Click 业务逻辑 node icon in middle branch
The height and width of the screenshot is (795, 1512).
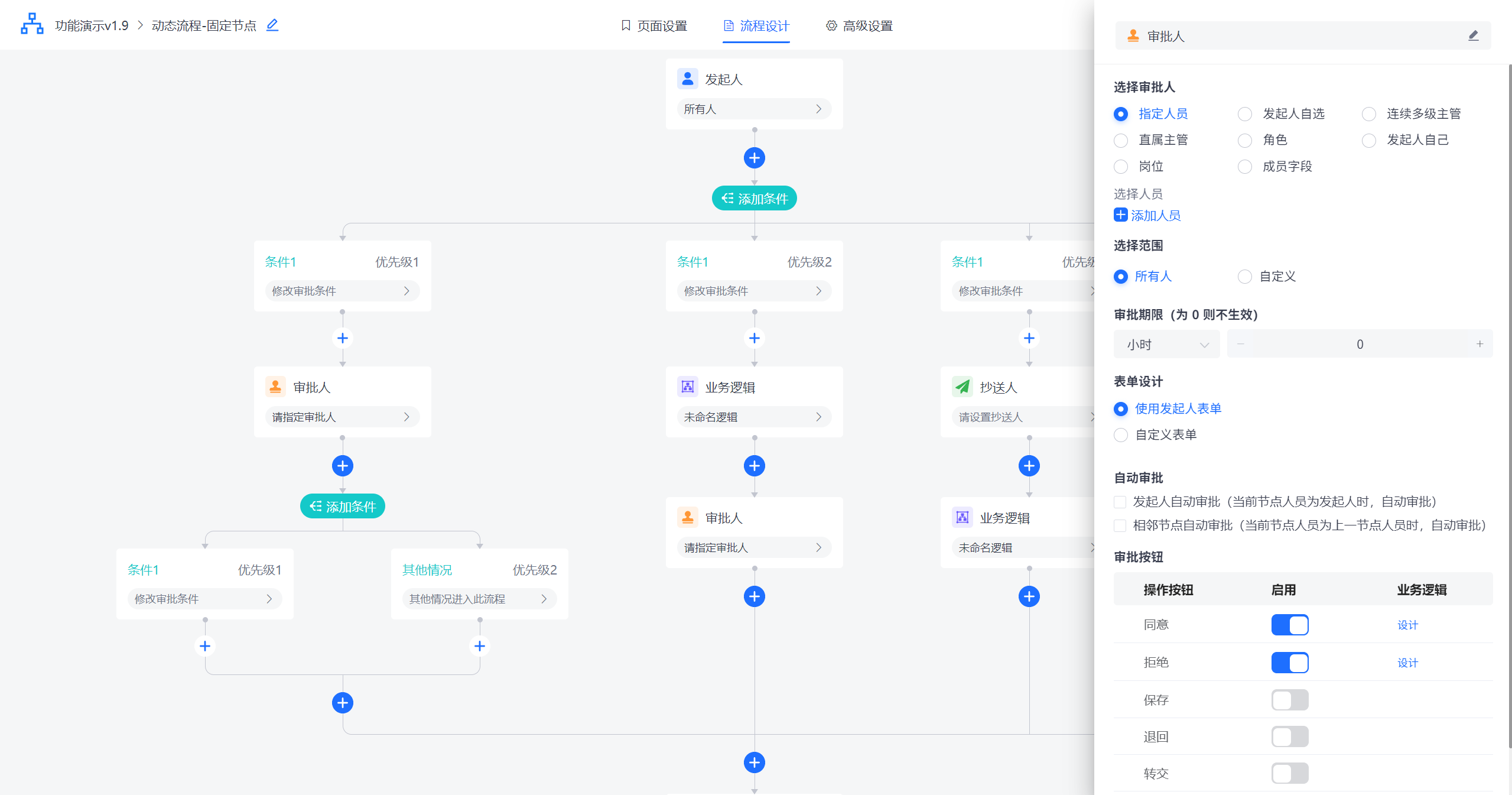point(687,387)
